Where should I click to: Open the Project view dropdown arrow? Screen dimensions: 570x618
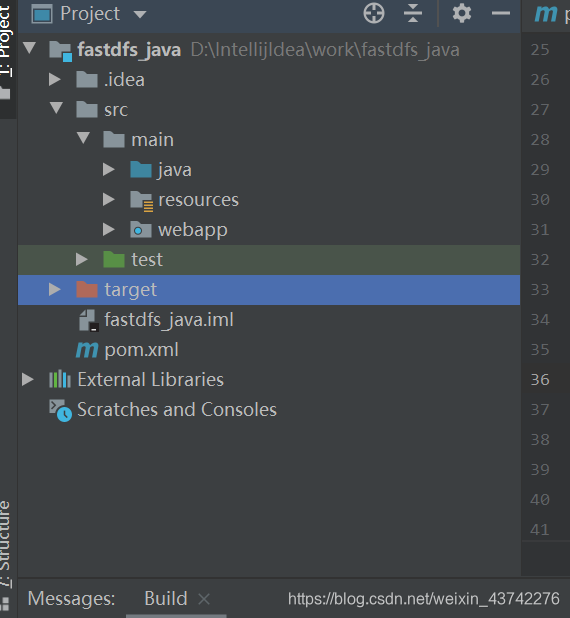tap(140, 15)
